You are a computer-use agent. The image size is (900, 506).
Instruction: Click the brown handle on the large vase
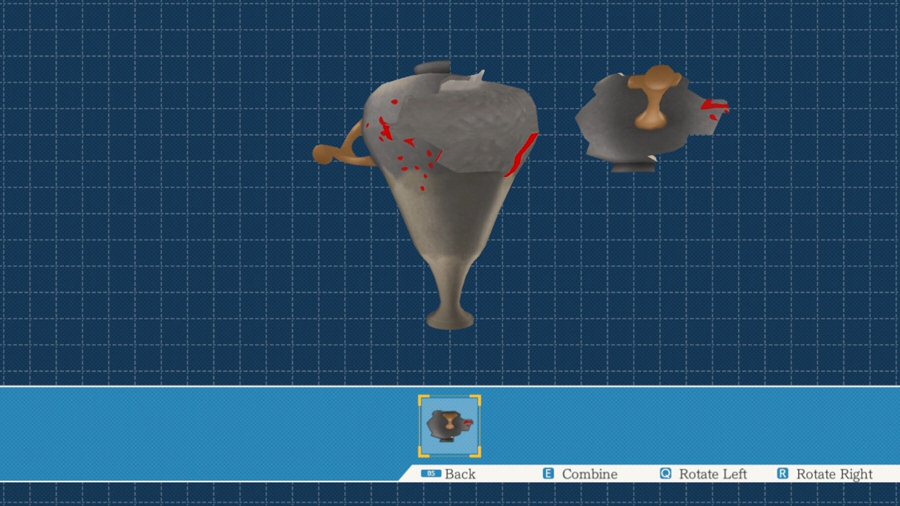point(341,145)
